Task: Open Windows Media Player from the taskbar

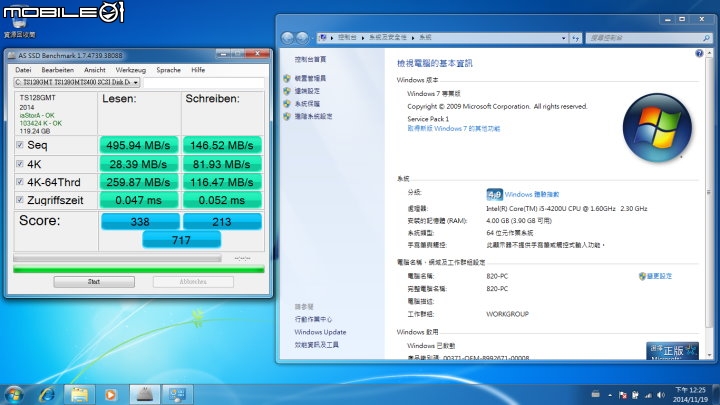Action: (110, 394)
